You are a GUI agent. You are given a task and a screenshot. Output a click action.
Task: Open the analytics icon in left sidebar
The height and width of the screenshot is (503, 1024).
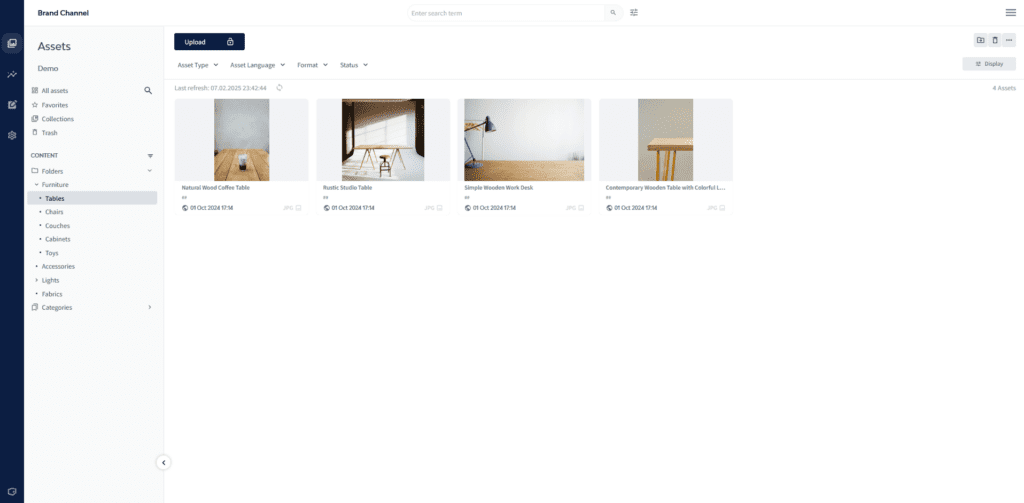pyautogui.click(x=12, y=74)
